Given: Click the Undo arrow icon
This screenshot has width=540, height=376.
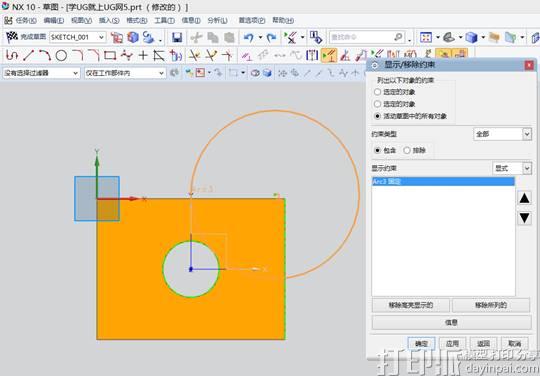Looking at the screenshot, I should coord(249,37).
